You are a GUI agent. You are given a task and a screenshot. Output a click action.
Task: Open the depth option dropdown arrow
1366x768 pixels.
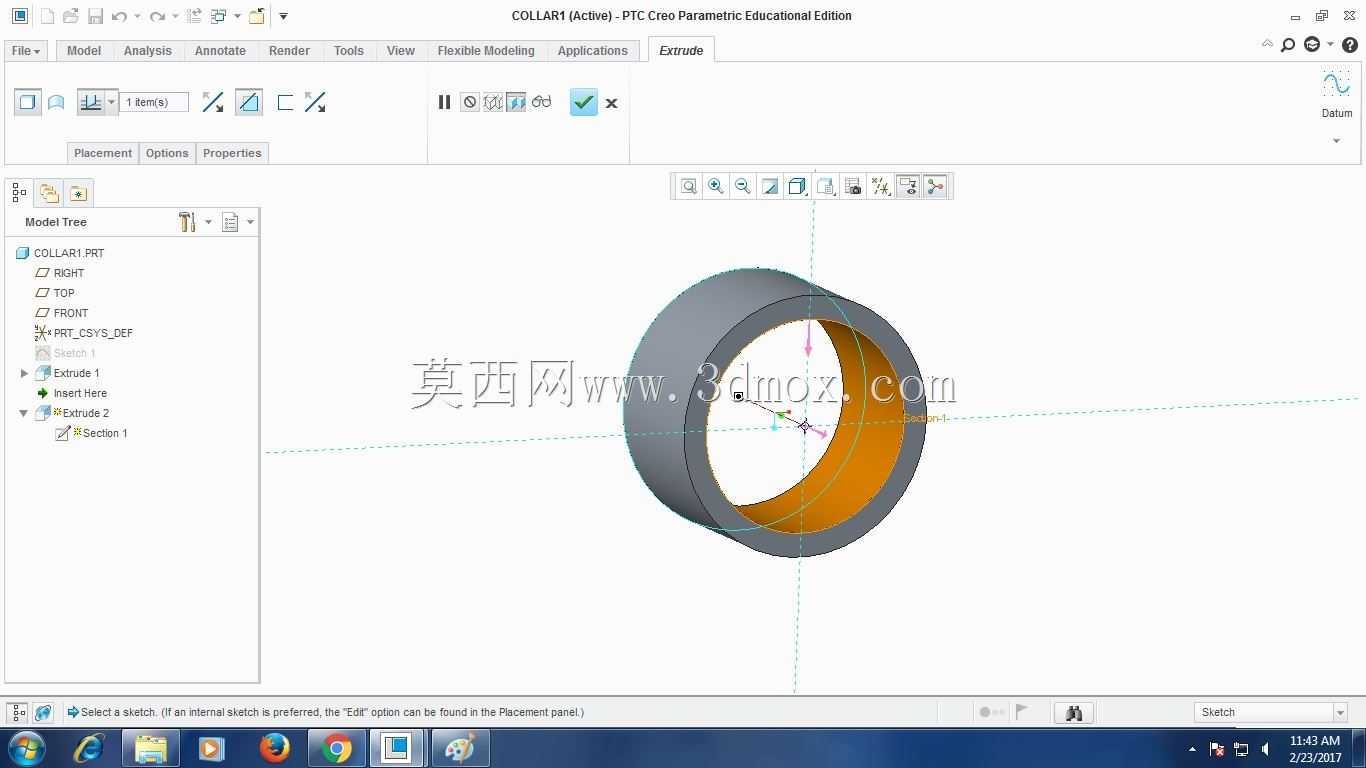click(x=111, y=102)
